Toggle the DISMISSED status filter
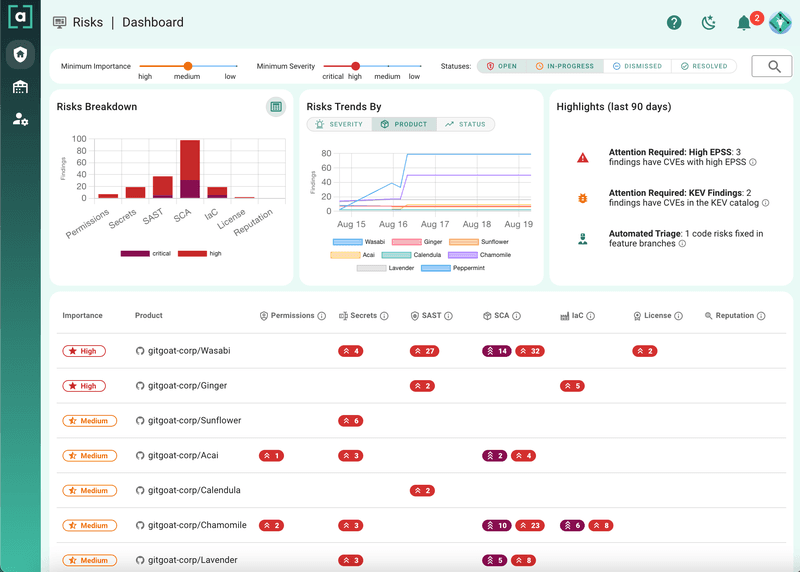The image size is (800, 572). click(637, 66)
